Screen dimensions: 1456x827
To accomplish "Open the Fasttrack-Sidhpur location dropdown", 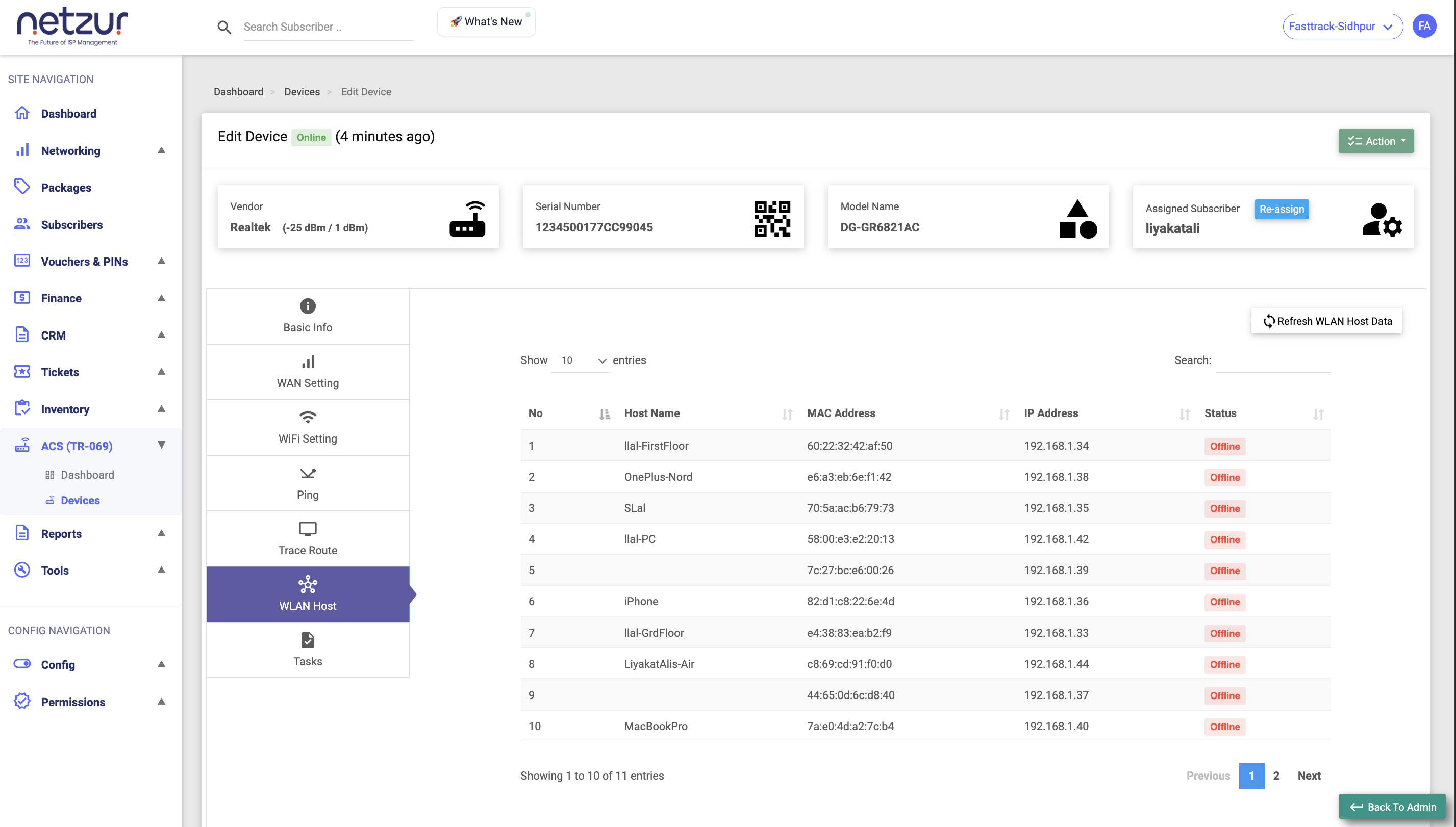I will coord(1342,26).
